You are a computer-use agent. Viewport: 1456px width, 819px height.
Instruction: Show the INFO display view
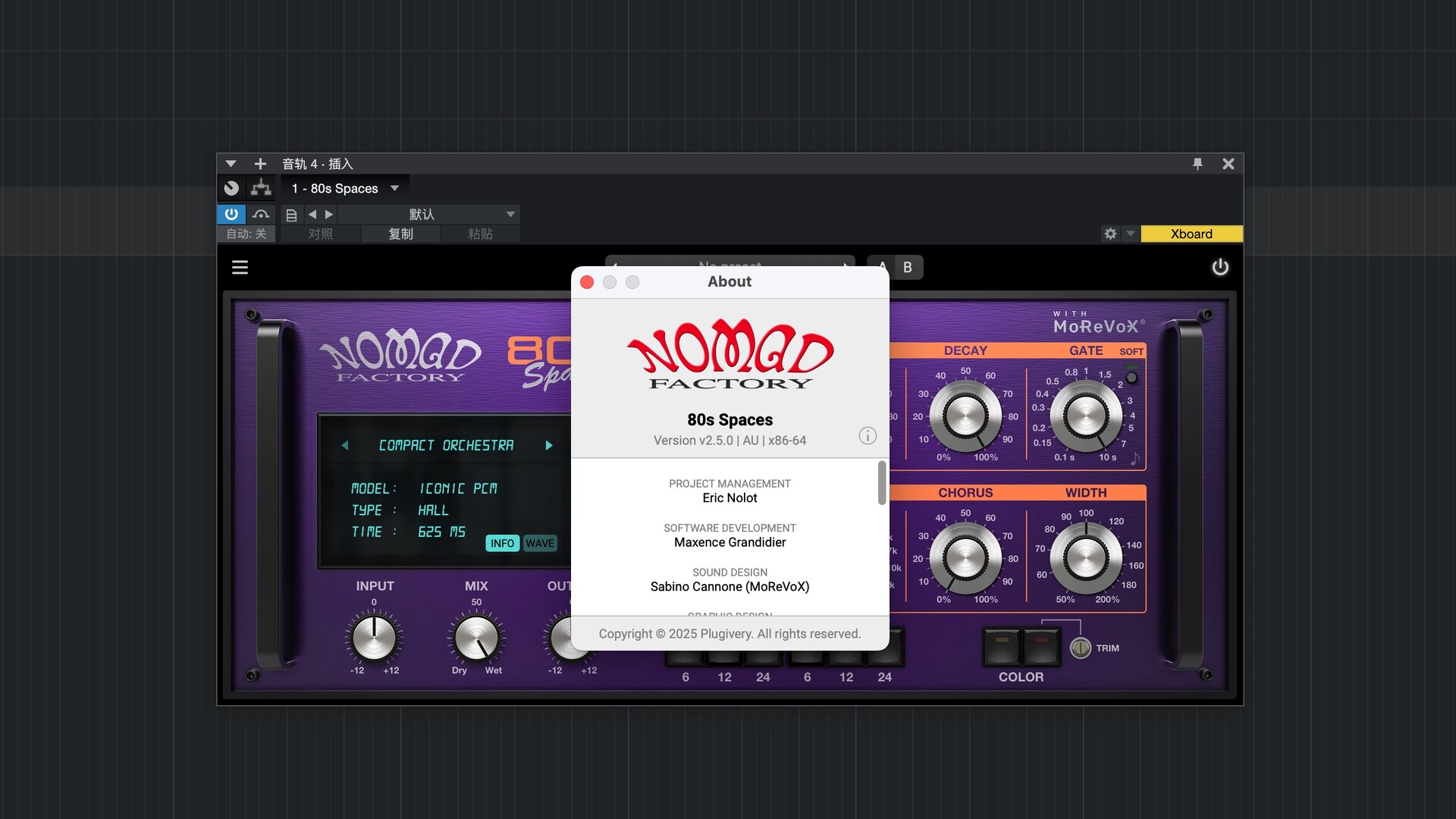502,543
